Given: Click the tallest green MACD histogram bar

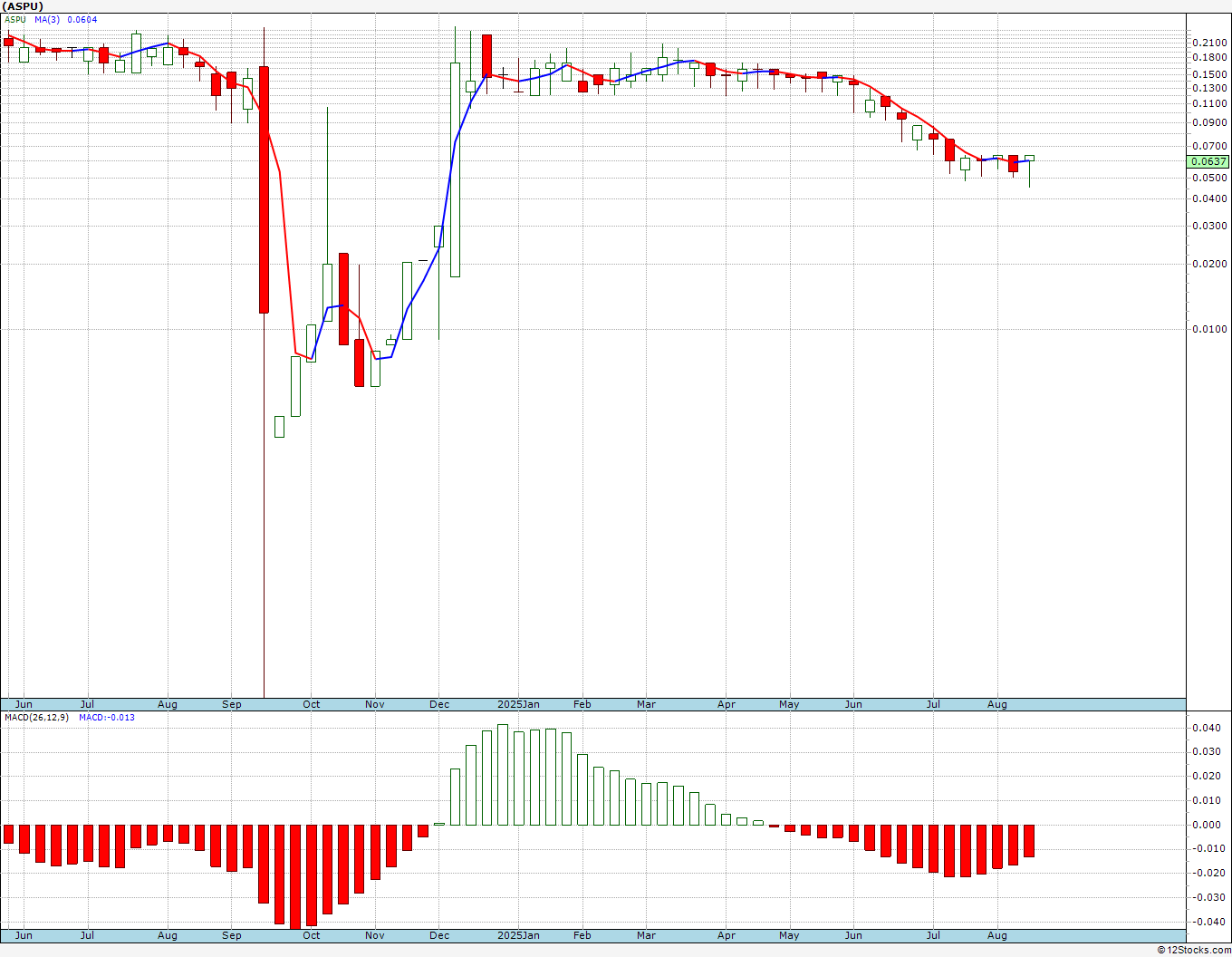Looking at the screenshot, I should tap(503, 775).
